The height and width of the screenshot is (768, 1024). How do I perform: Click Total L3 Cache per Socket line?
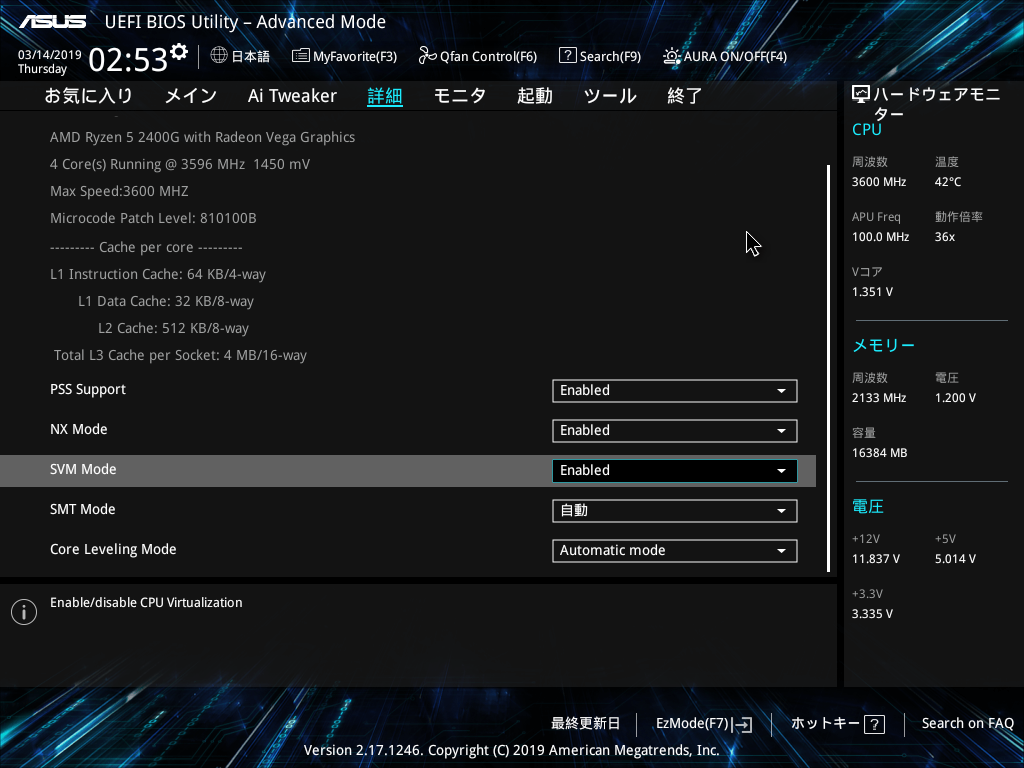tap(180, 355)
